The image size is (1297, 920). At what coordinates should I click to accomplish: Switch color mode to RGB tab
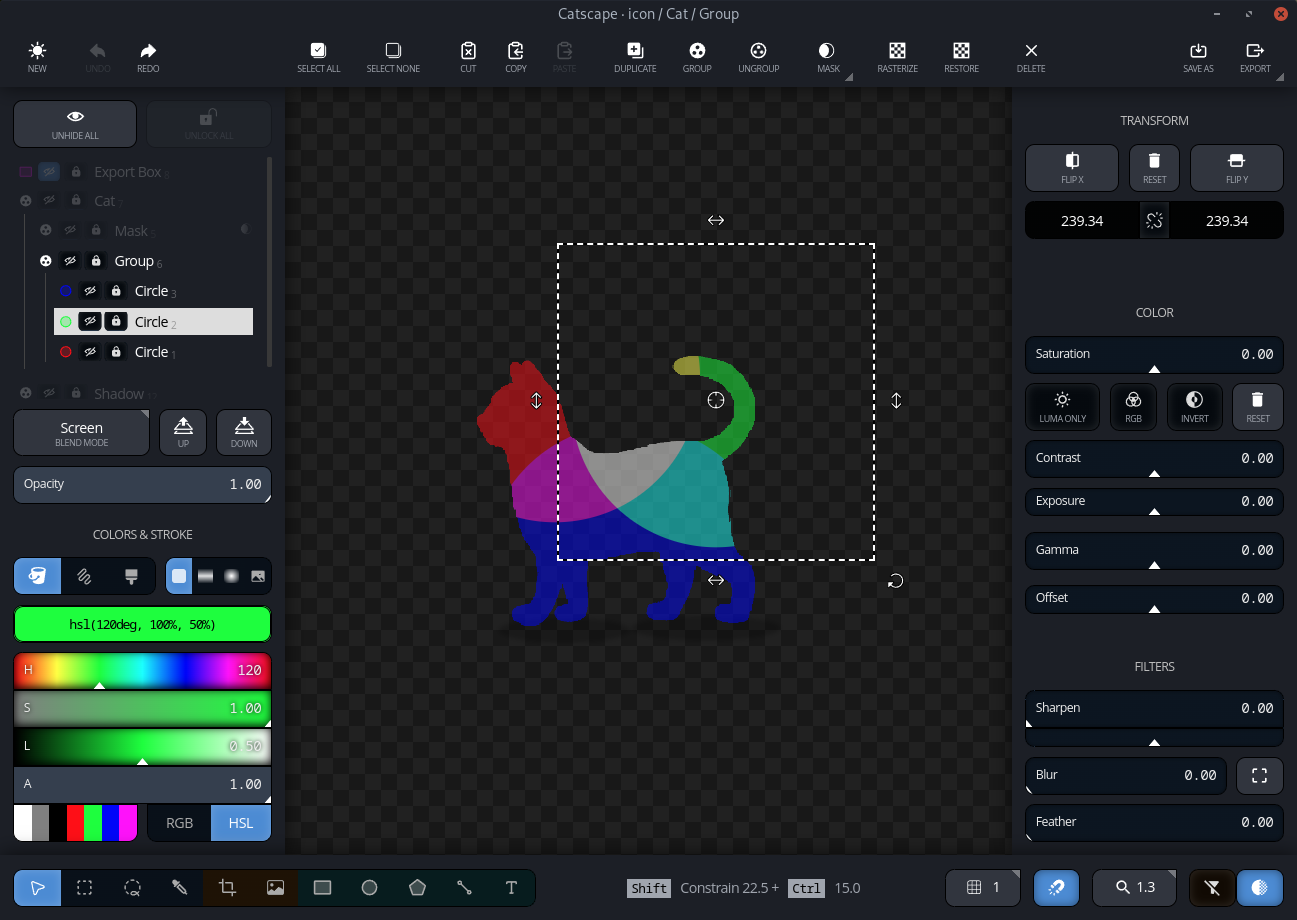click(x=180, y=823)
